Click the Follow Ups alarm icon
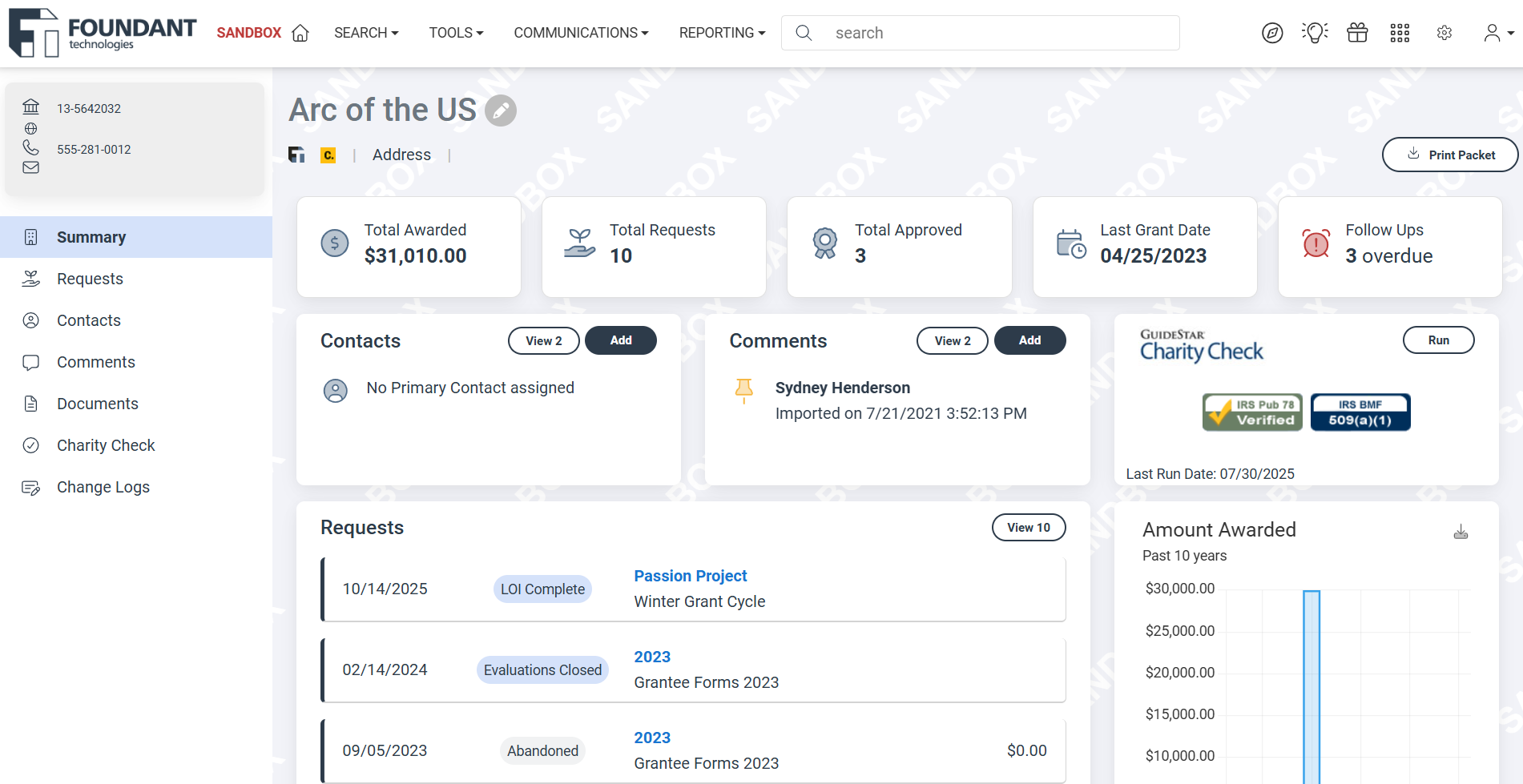The width and height of the screenshot is (1523, 784). click(1316, 243)
